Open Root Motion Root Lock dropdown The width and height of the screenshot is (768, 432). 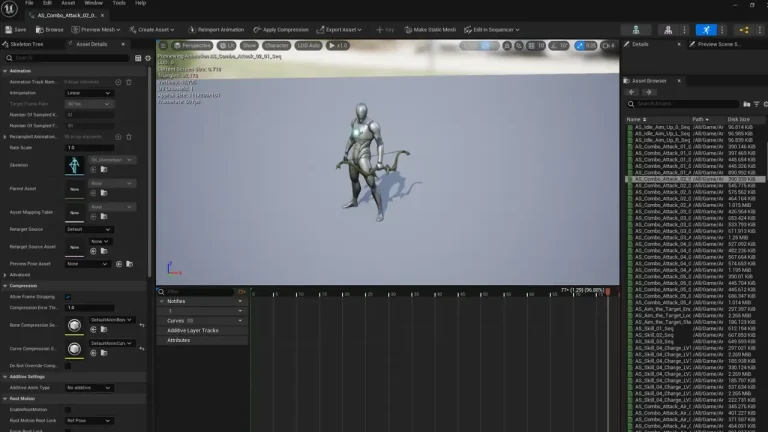pyautogui.click(x=89, y=421)
